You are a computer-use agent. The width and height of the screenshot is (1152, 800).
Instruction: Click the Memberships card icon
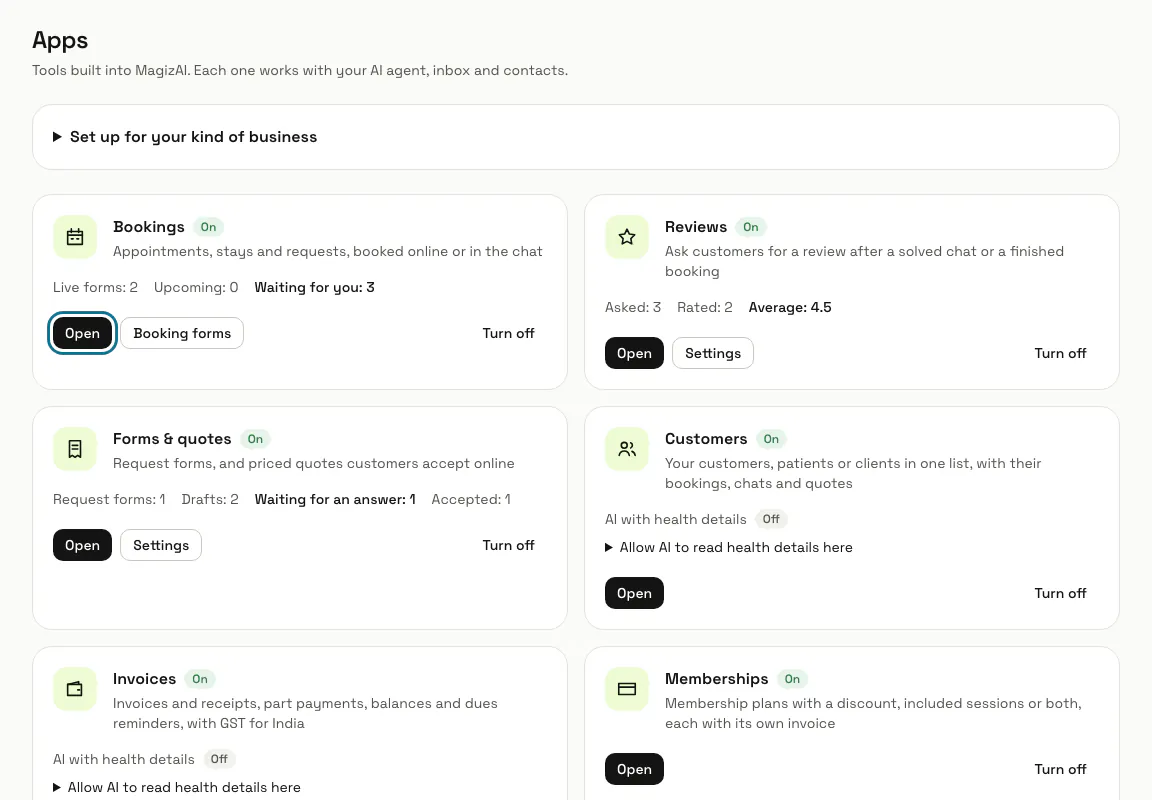(x=627, y=689)
